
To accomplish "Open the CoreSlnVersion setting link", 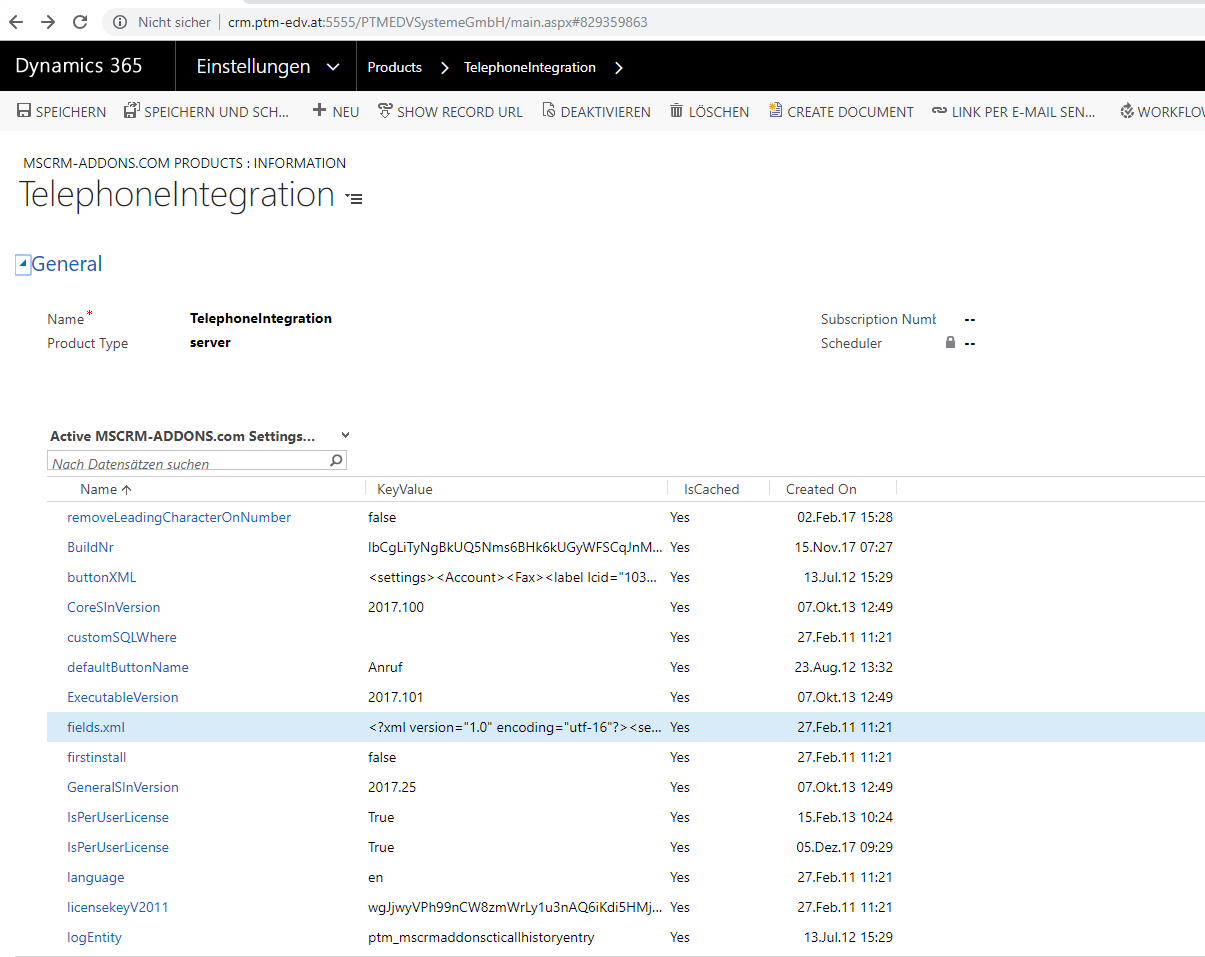I will [114, 608].
